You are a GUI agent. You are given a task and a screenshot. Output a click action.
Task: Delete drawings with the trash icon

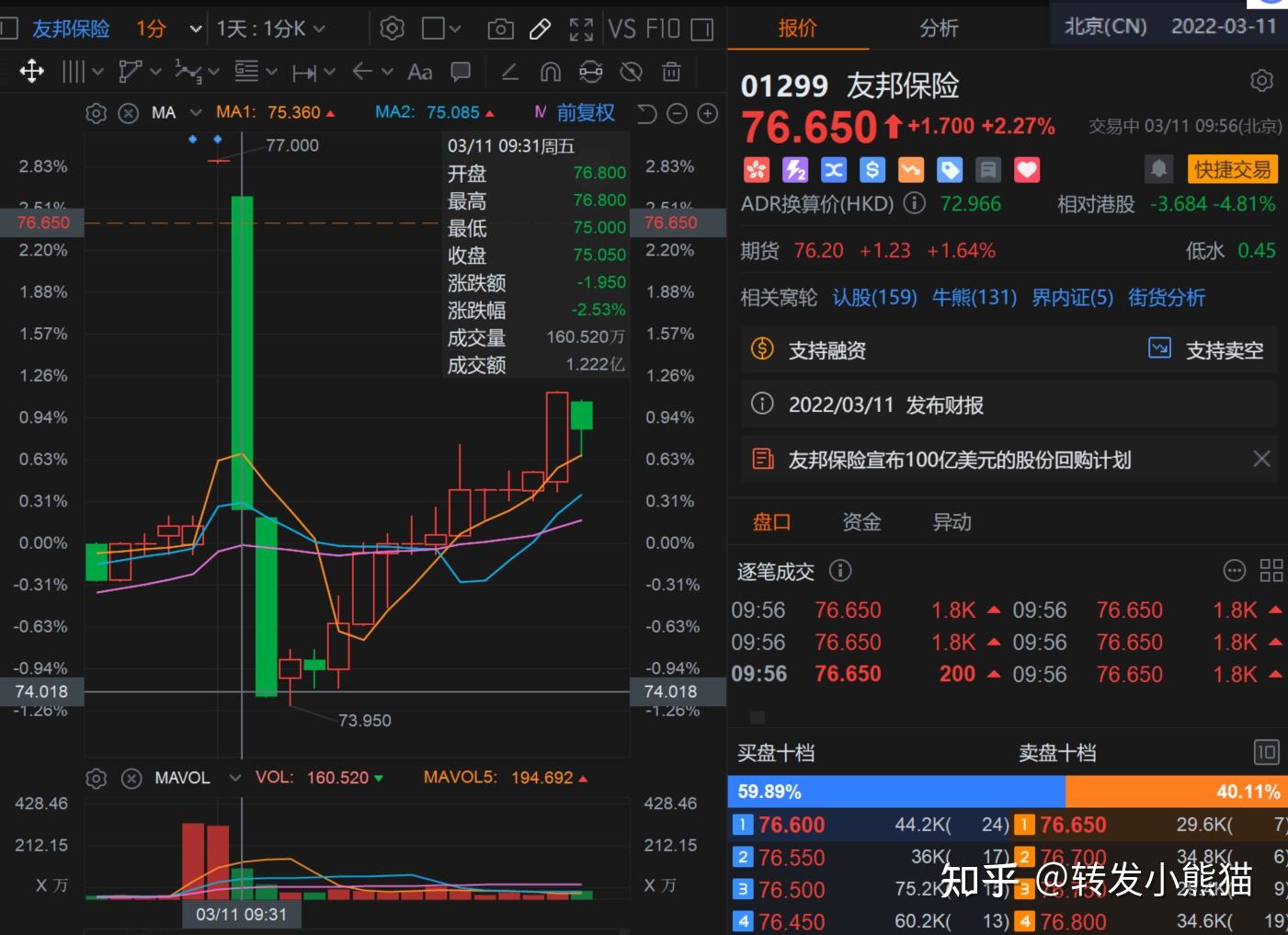coord(672,72)
